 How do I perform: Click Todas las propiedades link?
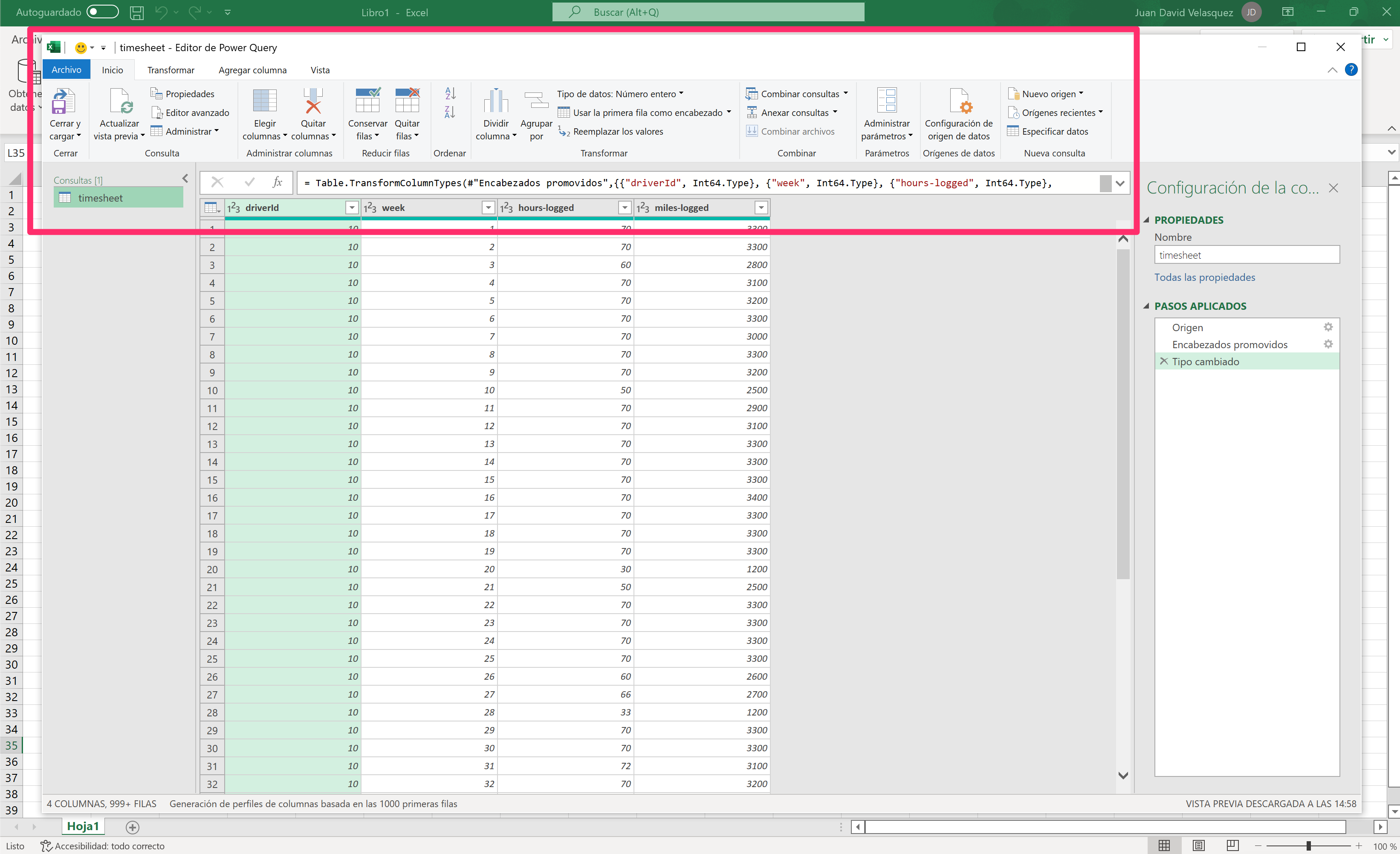click(x=1205, y=277)
